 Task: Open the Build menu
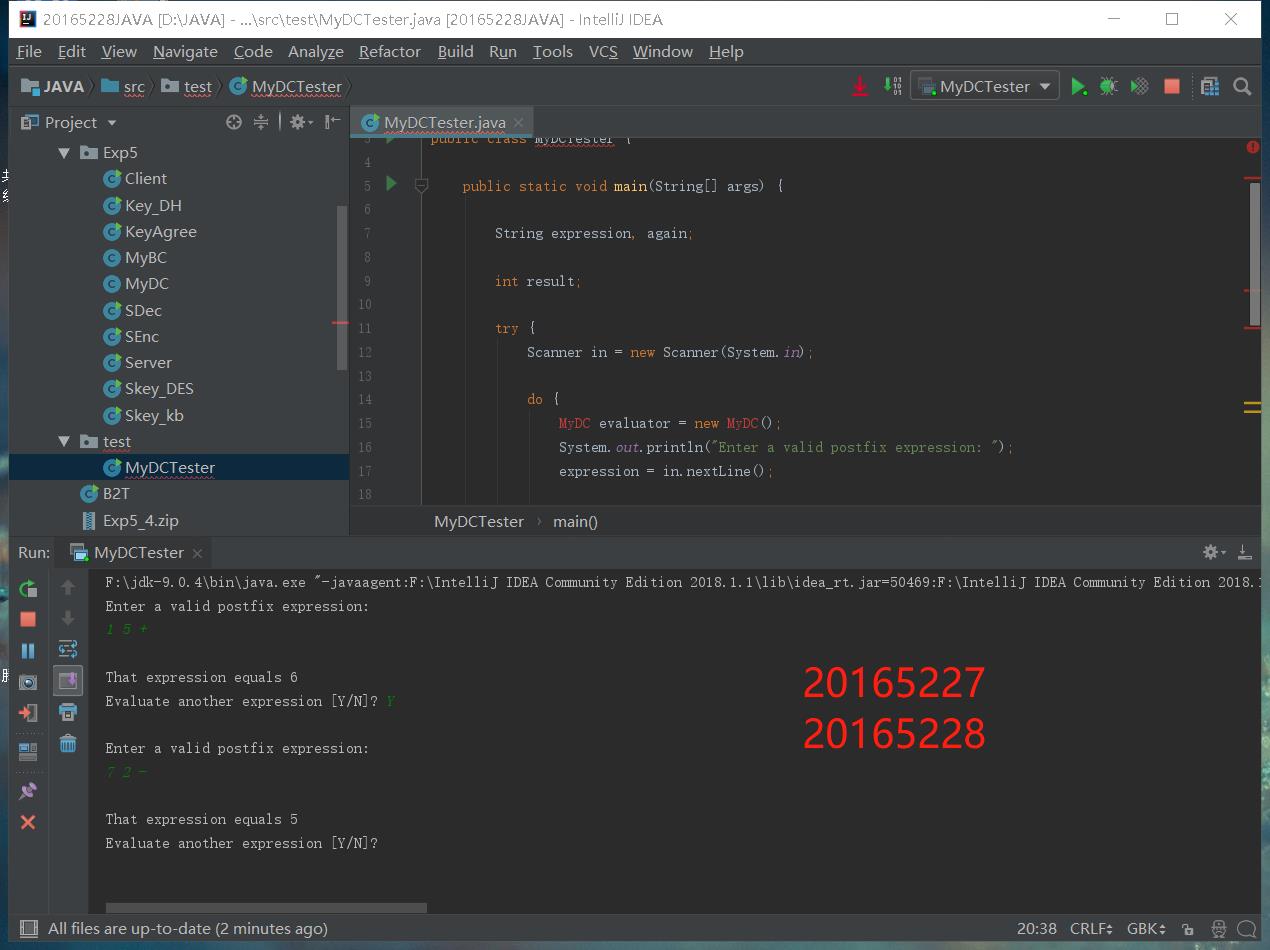[x=455, y=52]
